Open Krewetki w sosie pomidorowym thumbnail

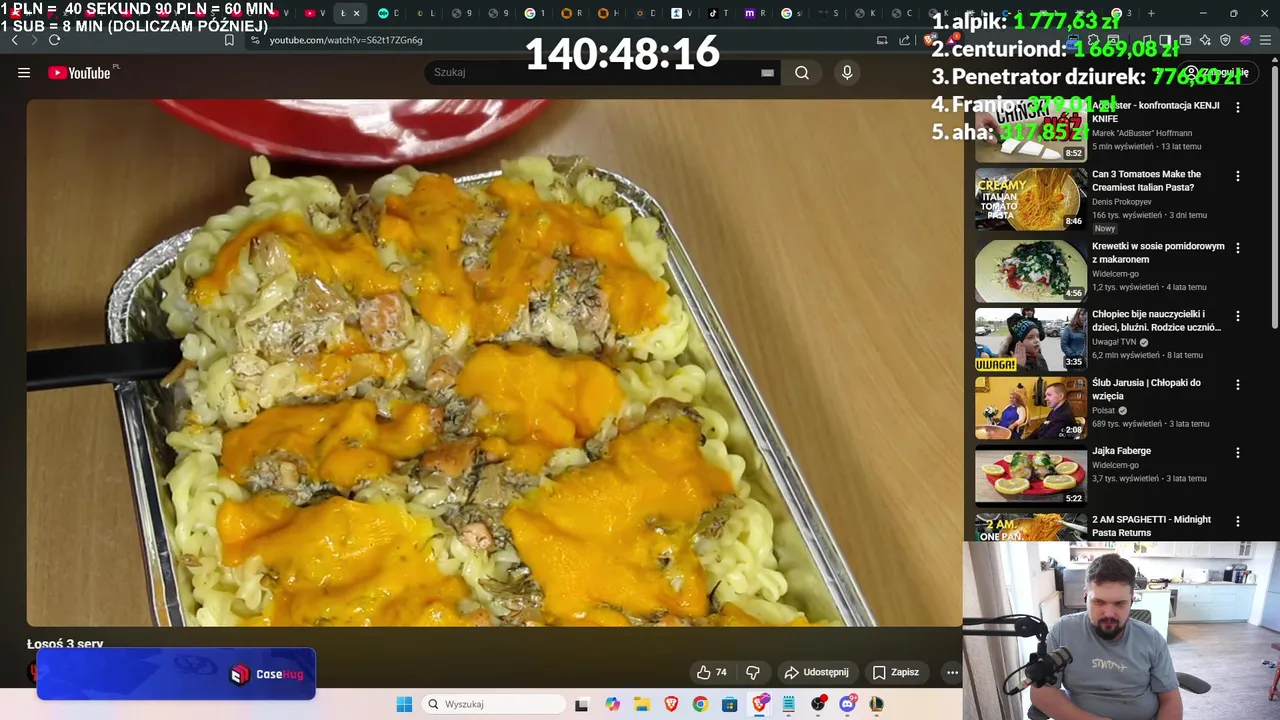coord(1031,271)
